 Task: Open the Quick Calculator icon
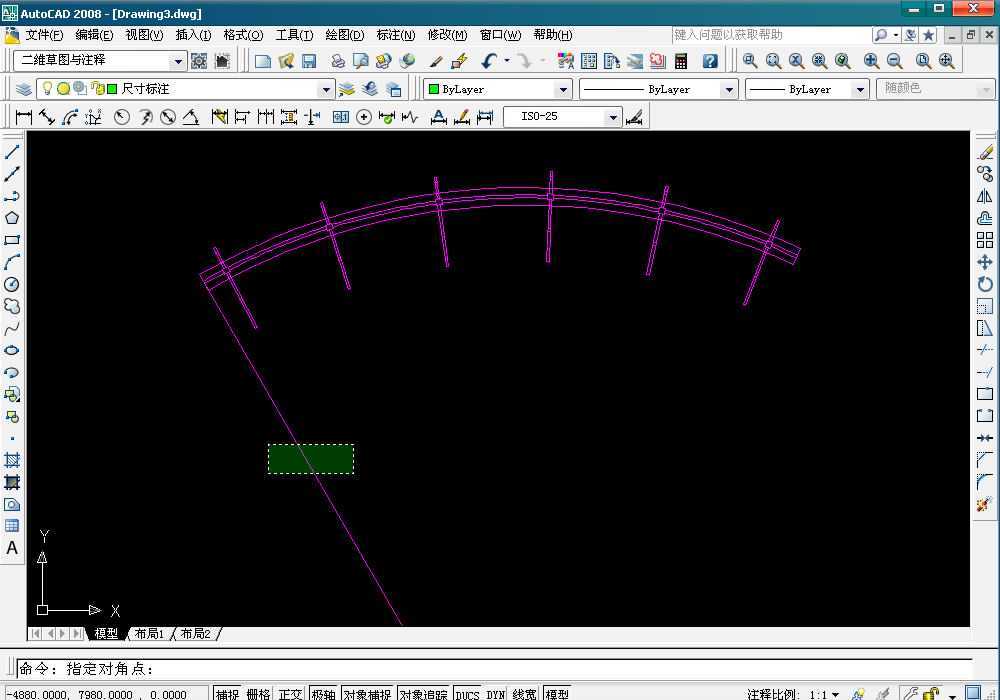click(680, 61)
